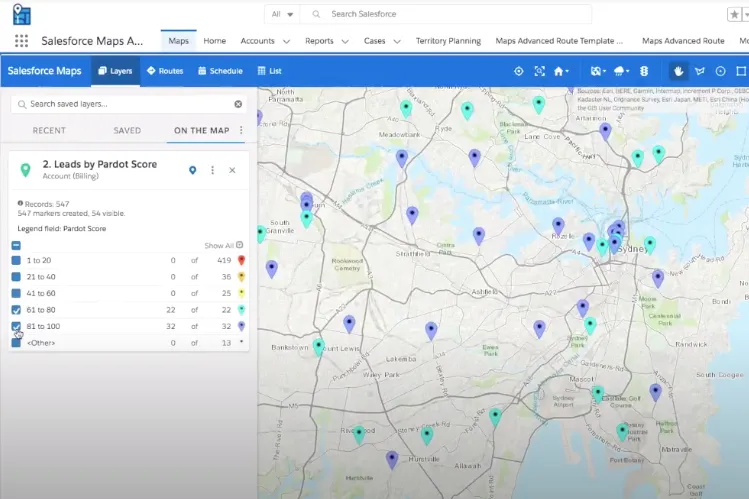This screenshot has width=749, height=499.
Task: Click the home location icon
Action: click(558, 71)
